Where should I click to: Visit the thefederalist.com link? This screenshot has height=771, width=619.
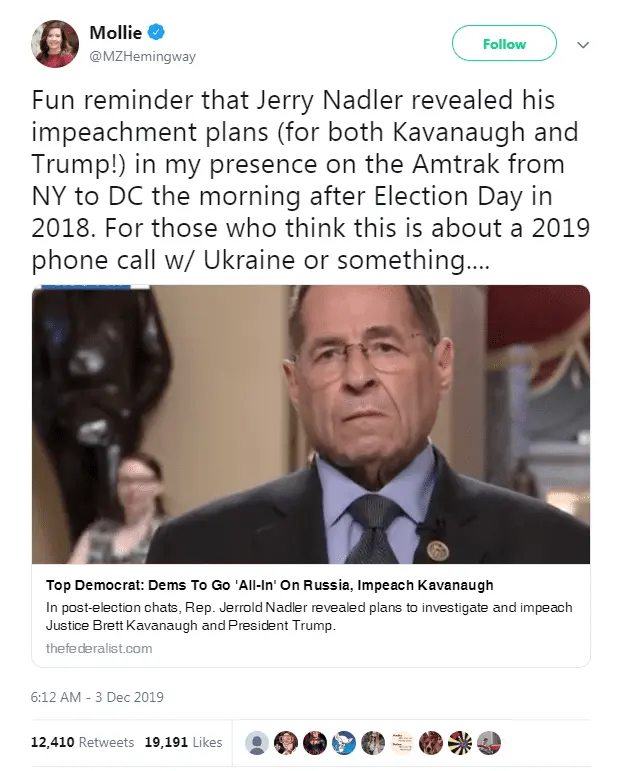pyautogui.click(x=99, y=648)
